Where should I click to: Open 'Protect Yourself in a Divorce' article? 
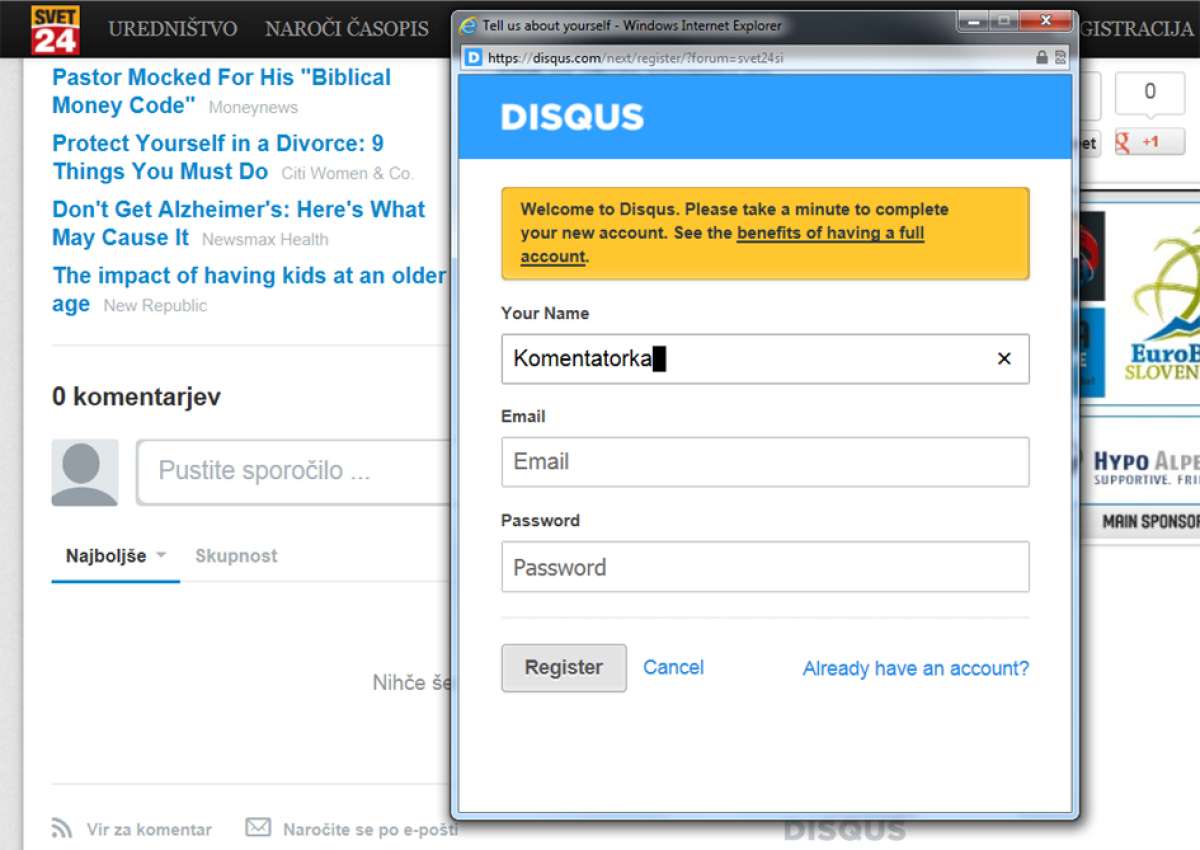point(218,157)
